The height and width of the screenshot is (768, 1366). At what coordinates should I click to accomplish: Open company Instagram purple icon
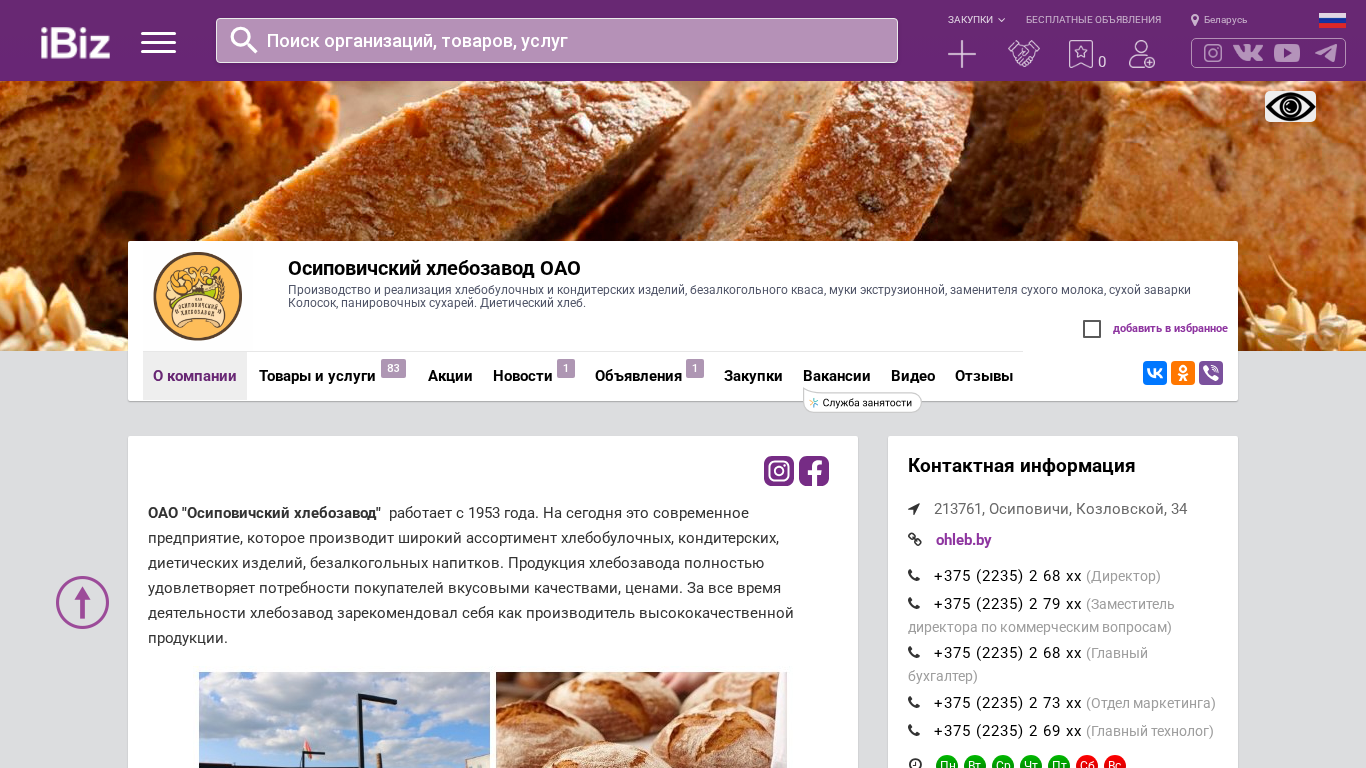click(779, 471)
